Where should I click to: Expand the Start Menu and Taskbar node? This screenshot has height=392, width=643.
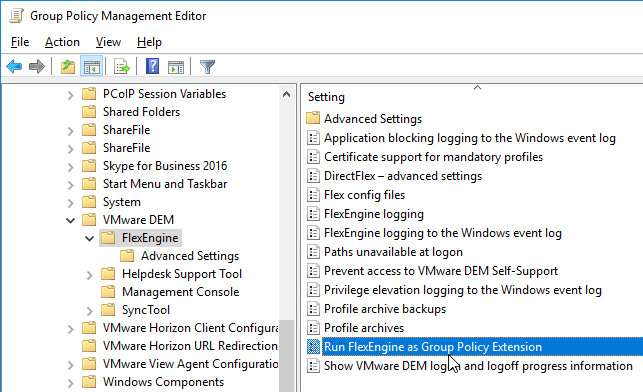click(x=71, y=185)
